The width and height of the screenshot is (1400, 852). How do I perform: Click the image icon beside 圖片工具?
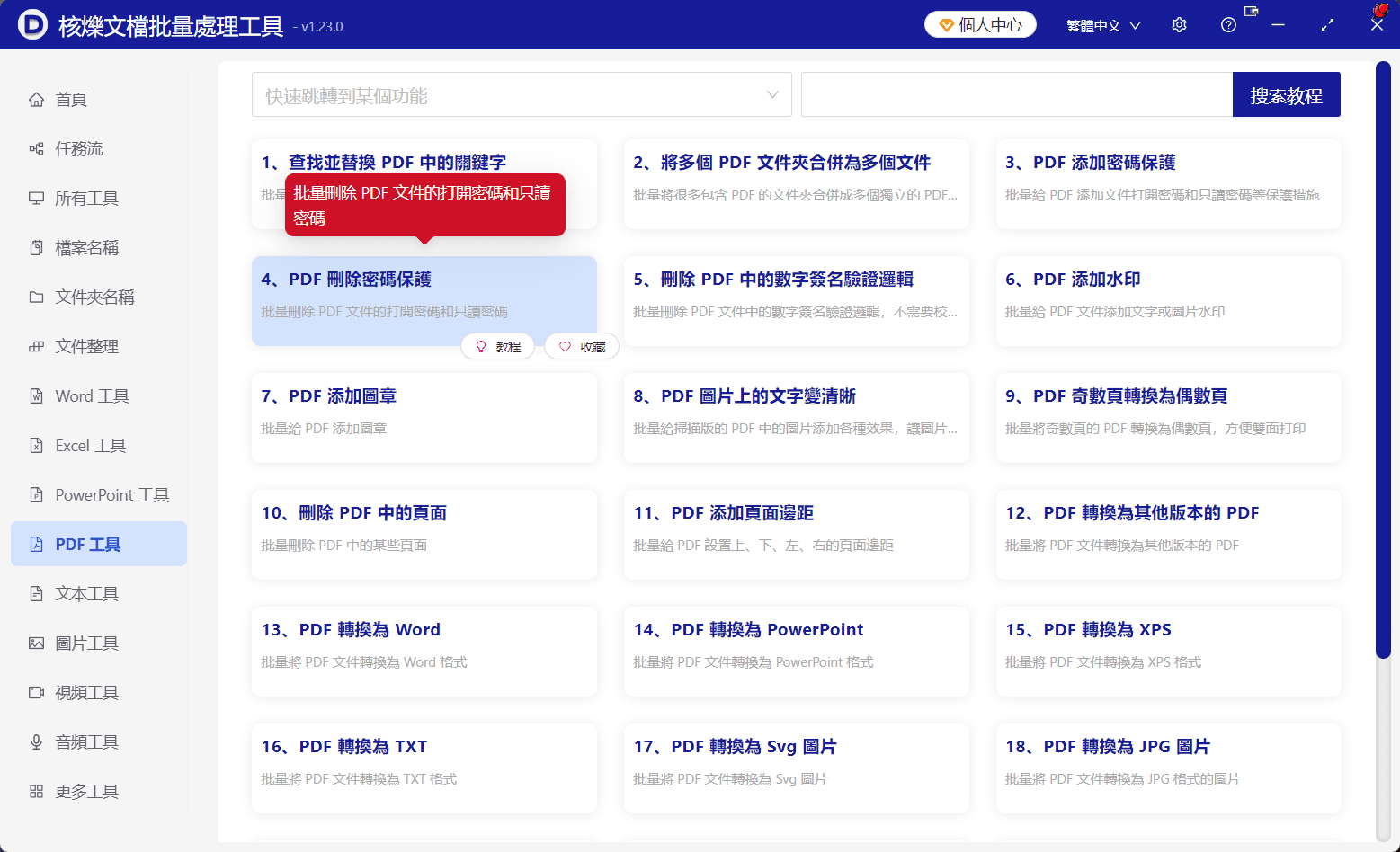click(36, 643)
